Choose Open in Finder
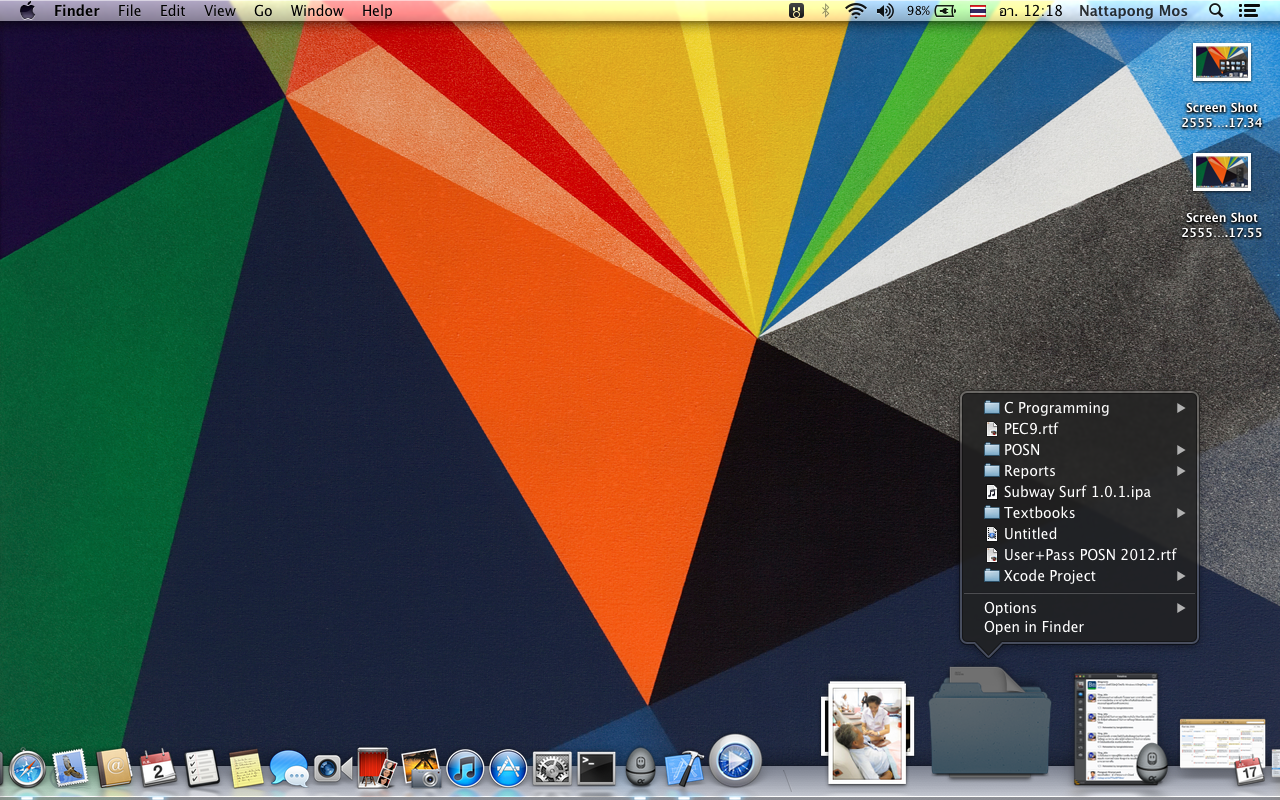 pyautogui.click(x=1034, y=627)
